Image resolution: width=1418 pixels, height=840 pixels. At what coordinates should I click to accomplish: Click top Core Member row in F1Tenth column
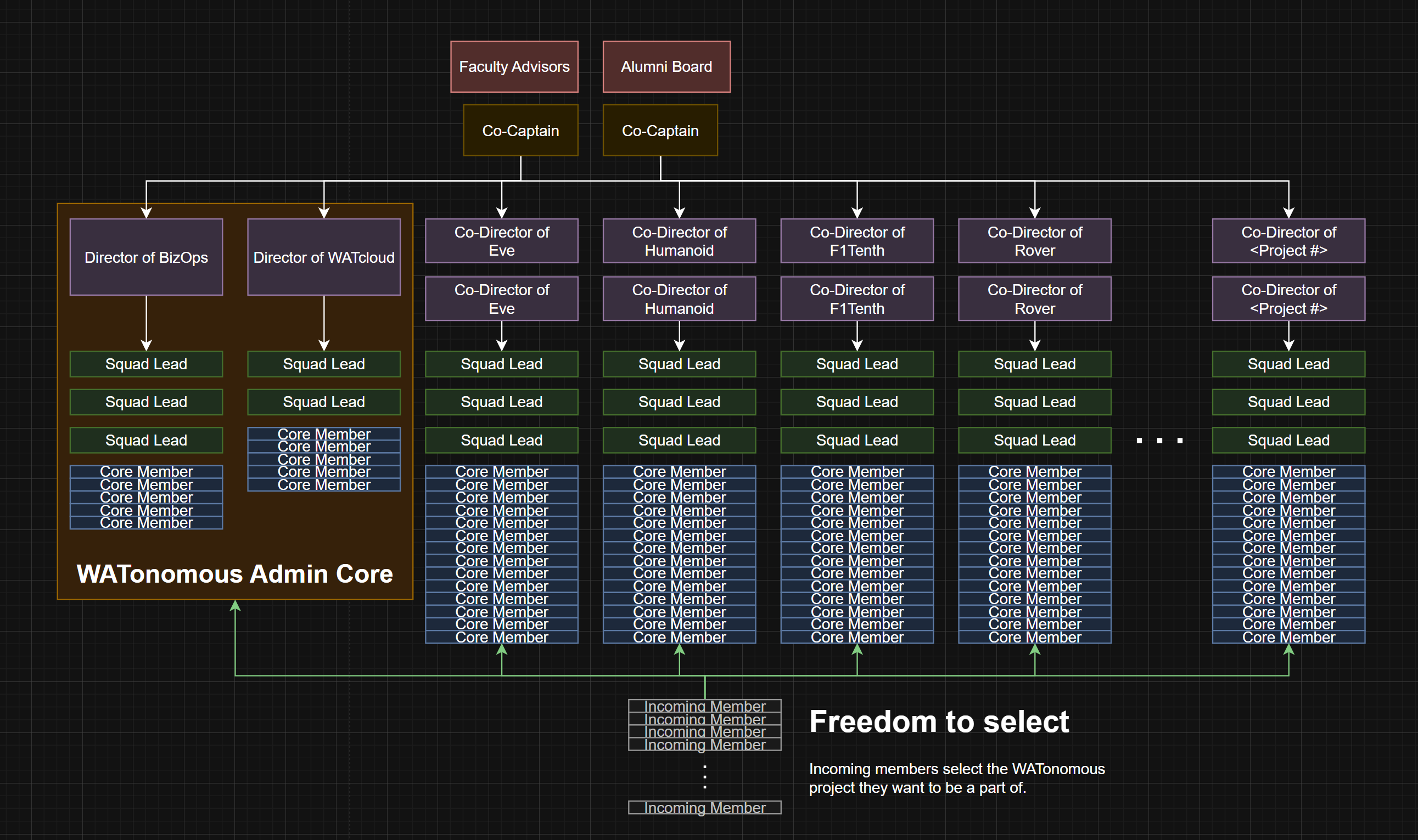pyautogui.click(x=857, y=472)
